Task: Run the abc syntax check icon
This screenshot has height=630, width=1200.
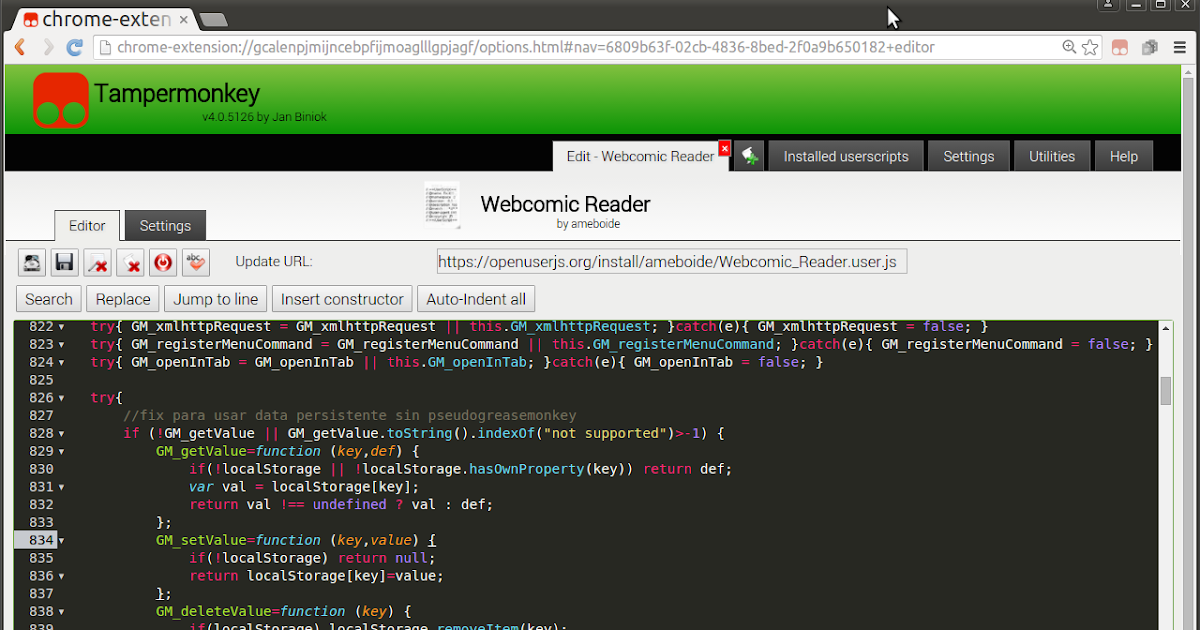Action: tap(195, 262)
